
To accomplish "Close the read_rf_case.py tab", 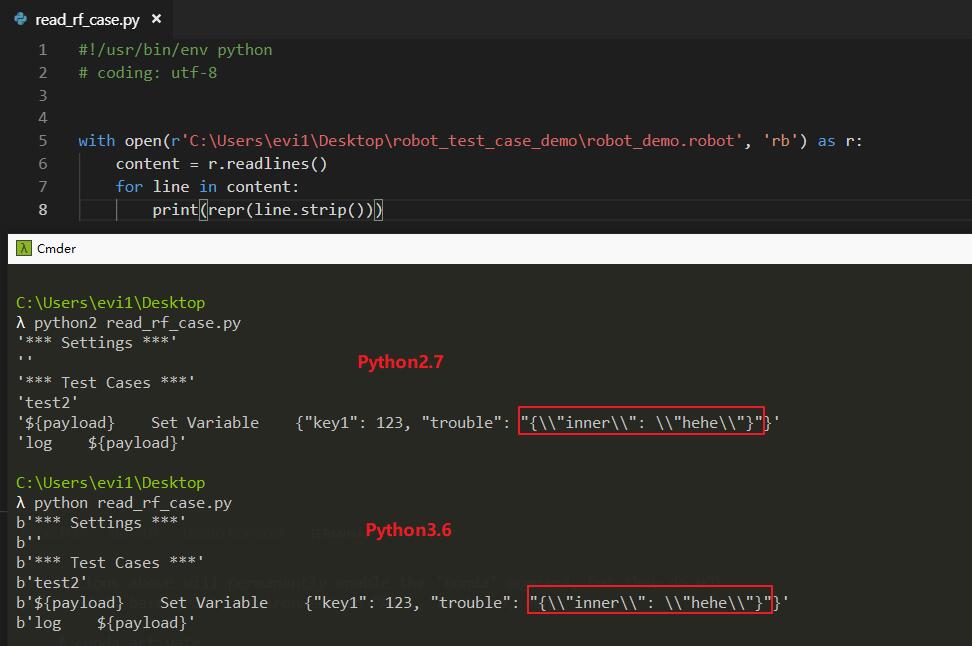I will (157, 19).
